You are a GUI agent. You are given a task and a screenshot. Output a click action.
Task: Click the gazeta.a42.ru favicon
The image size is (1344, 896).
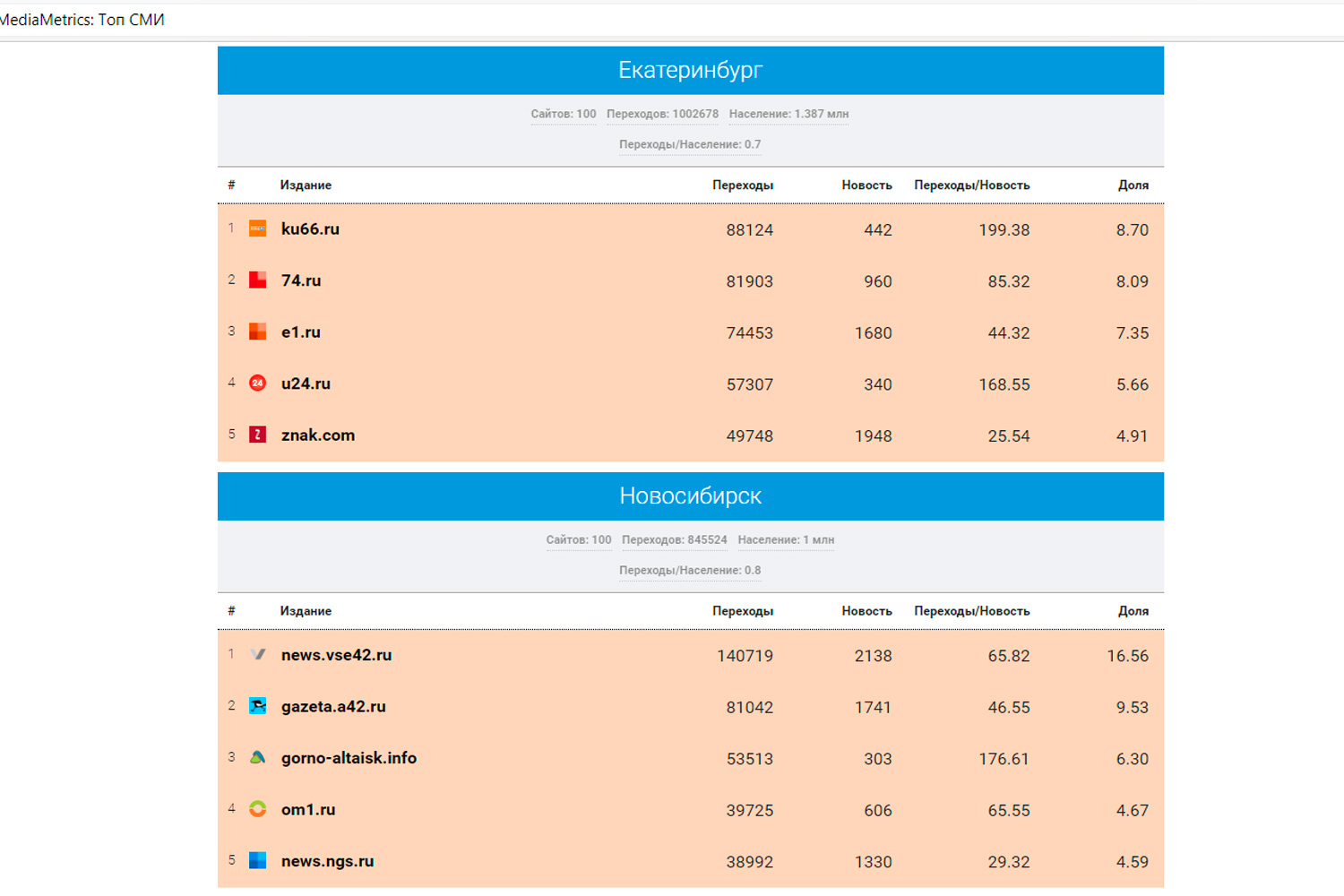(257, 706)
